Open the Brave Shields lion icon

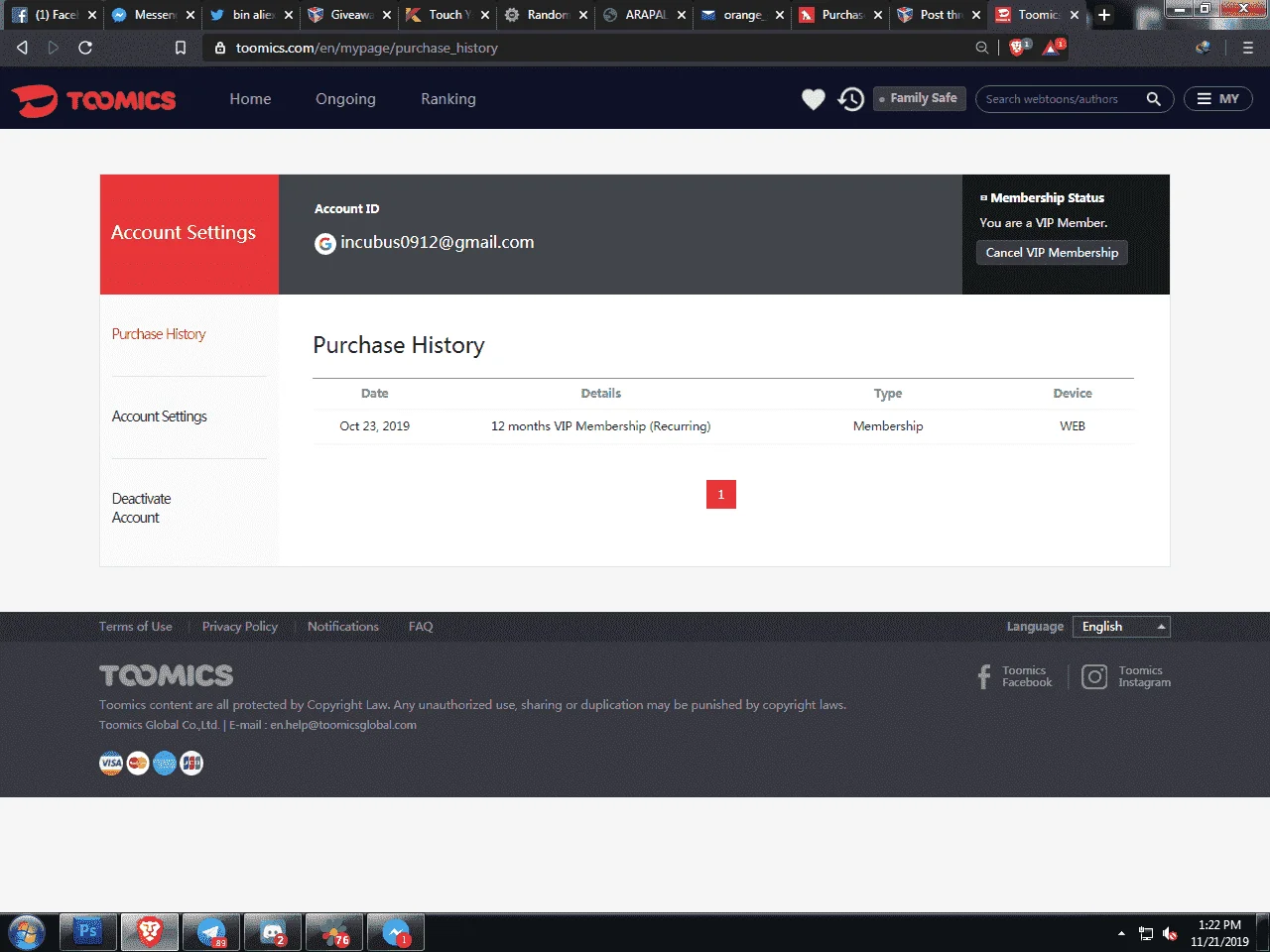[1018, 47]
